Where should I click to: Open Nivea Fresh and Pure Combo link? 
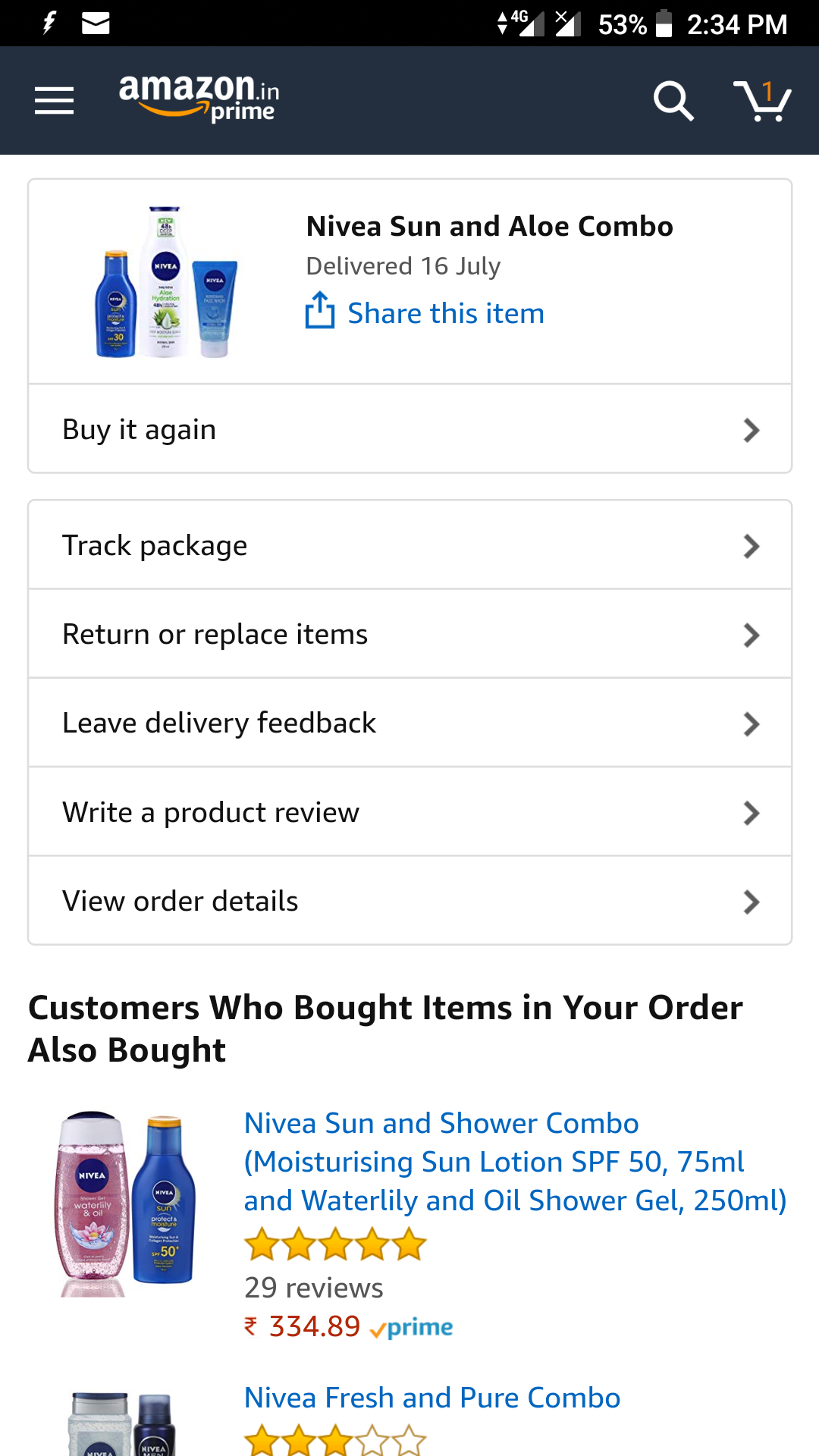[x=432, y=1398]
